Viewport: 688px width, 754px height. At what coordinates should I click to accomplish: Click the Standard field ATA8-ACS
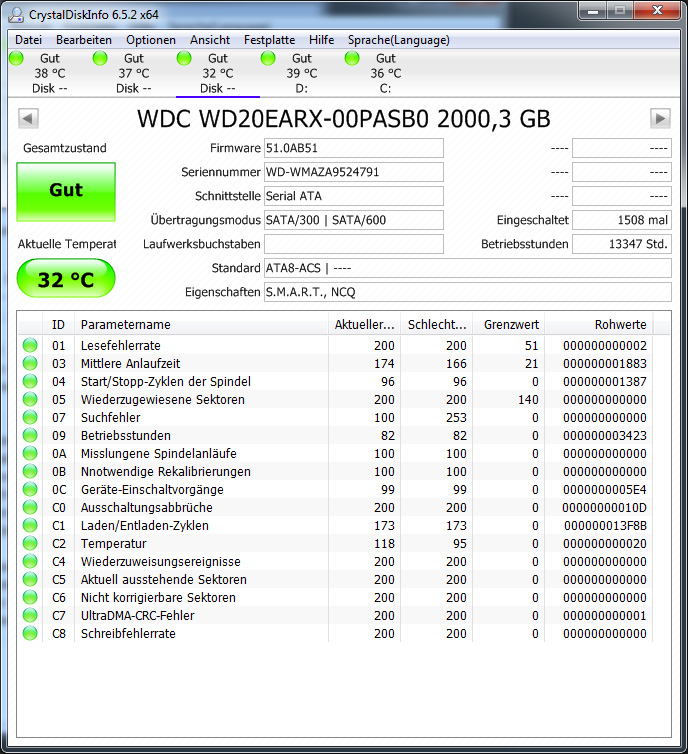[467, 268]
